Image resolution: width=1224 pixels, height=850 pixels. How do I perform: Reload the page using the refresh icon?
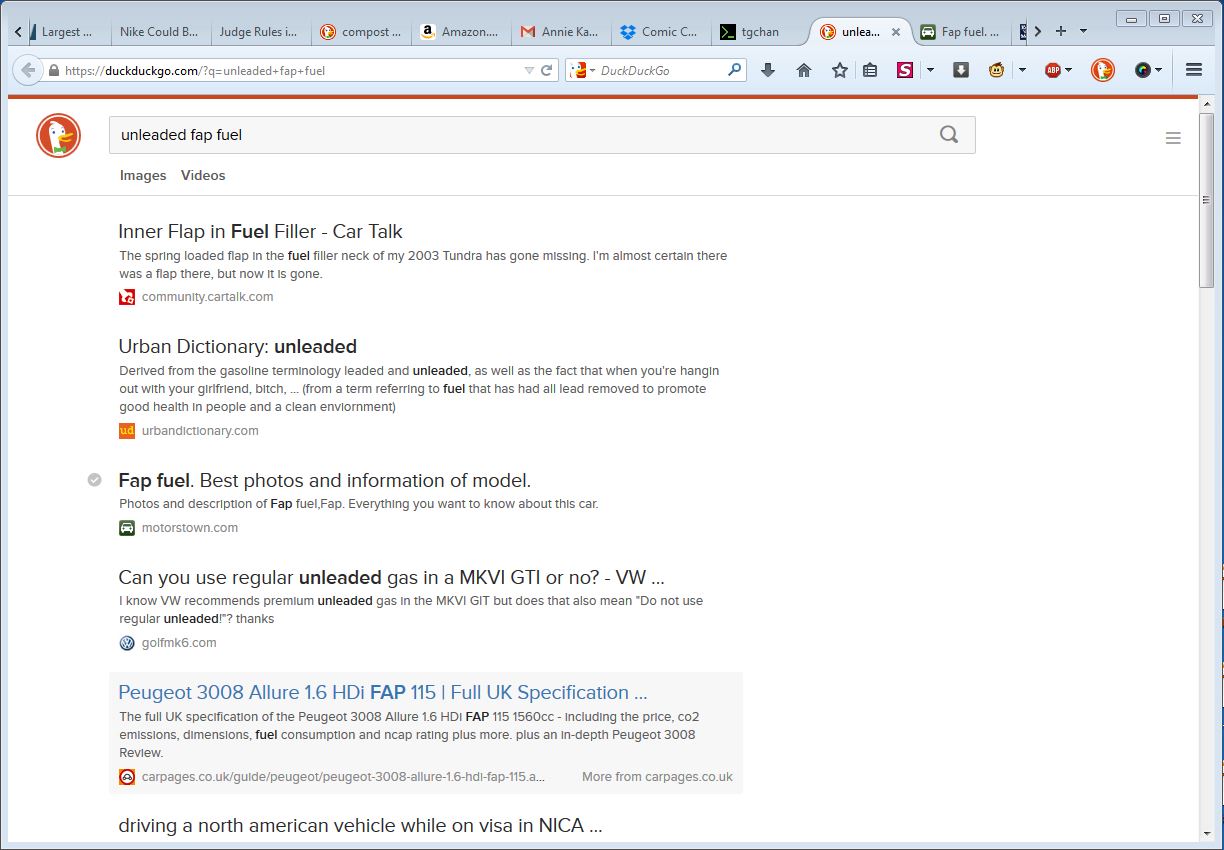(547, 70)
